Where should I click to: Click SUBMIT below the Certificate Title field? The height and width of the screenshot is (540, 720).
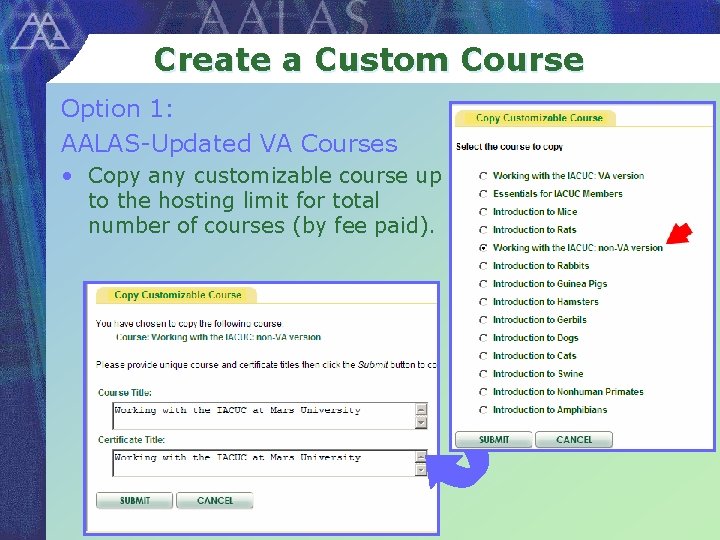point(135,501)
